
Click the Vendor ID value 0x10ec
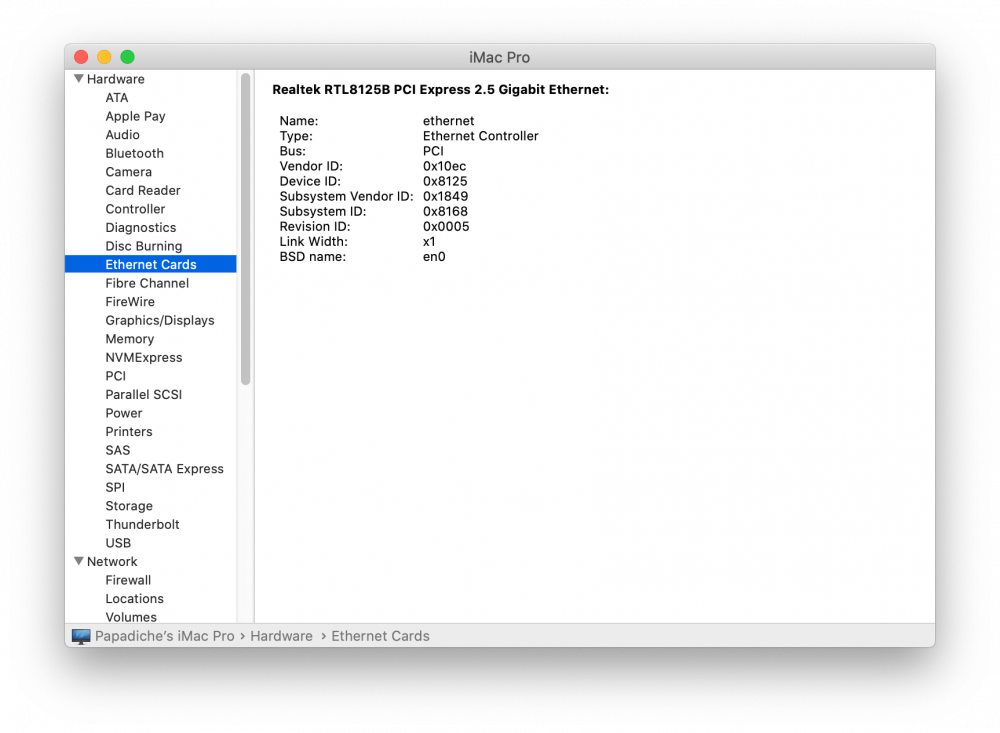pos(445,166)
